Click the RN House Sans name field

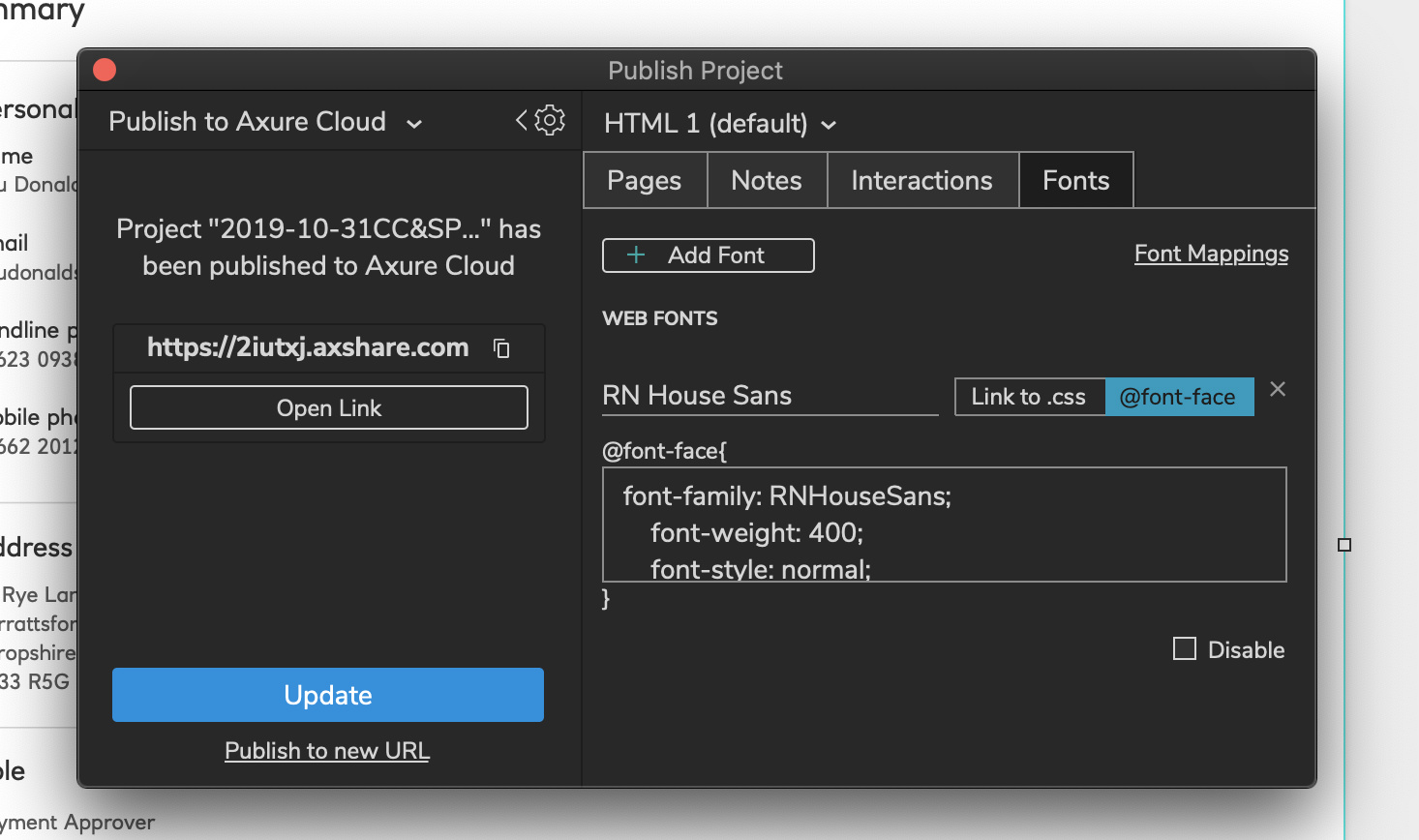pos(770,396)
